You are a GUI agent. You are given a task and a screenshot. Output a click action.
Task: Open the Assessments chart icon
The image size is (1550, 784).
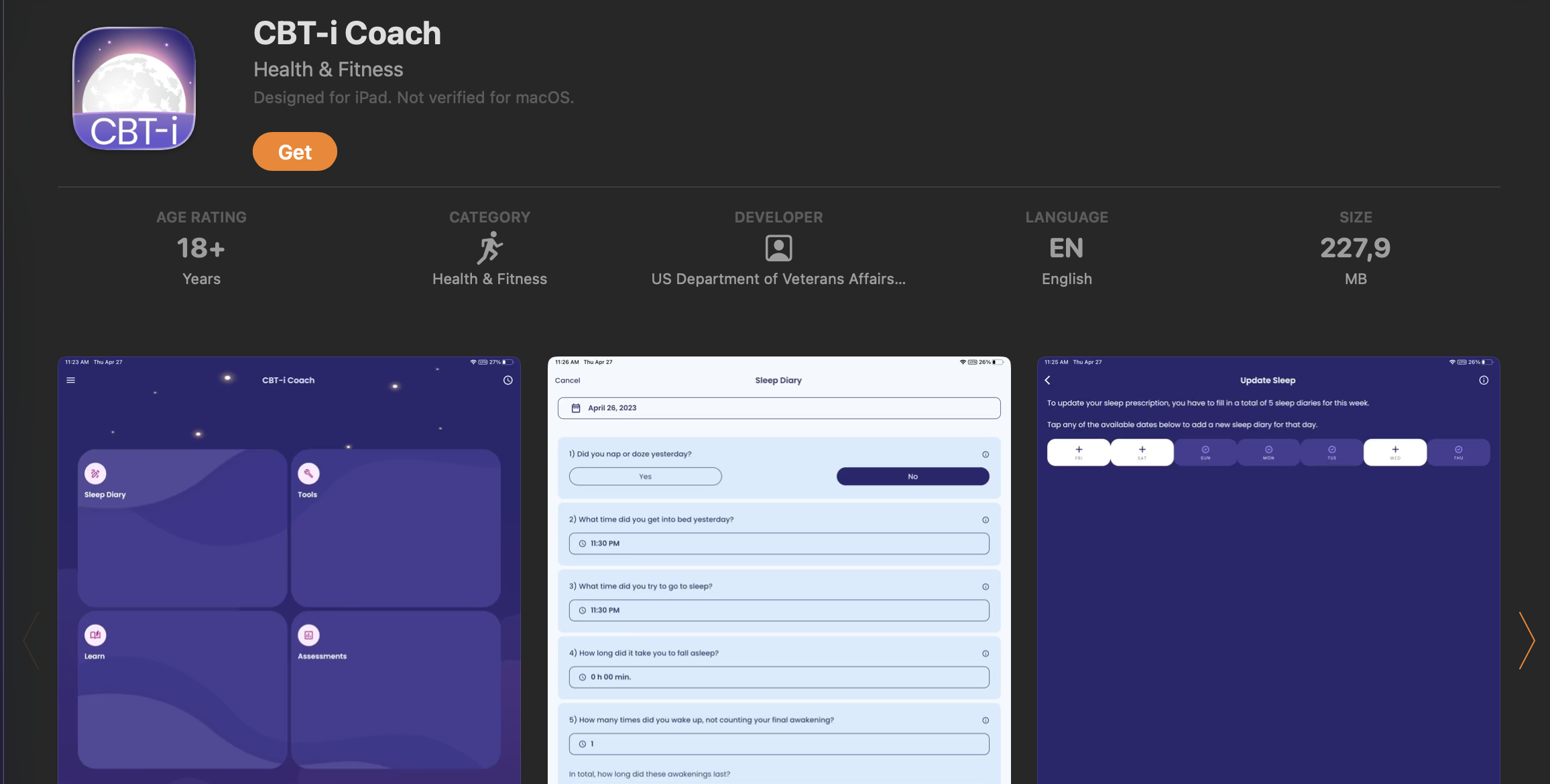308,635
